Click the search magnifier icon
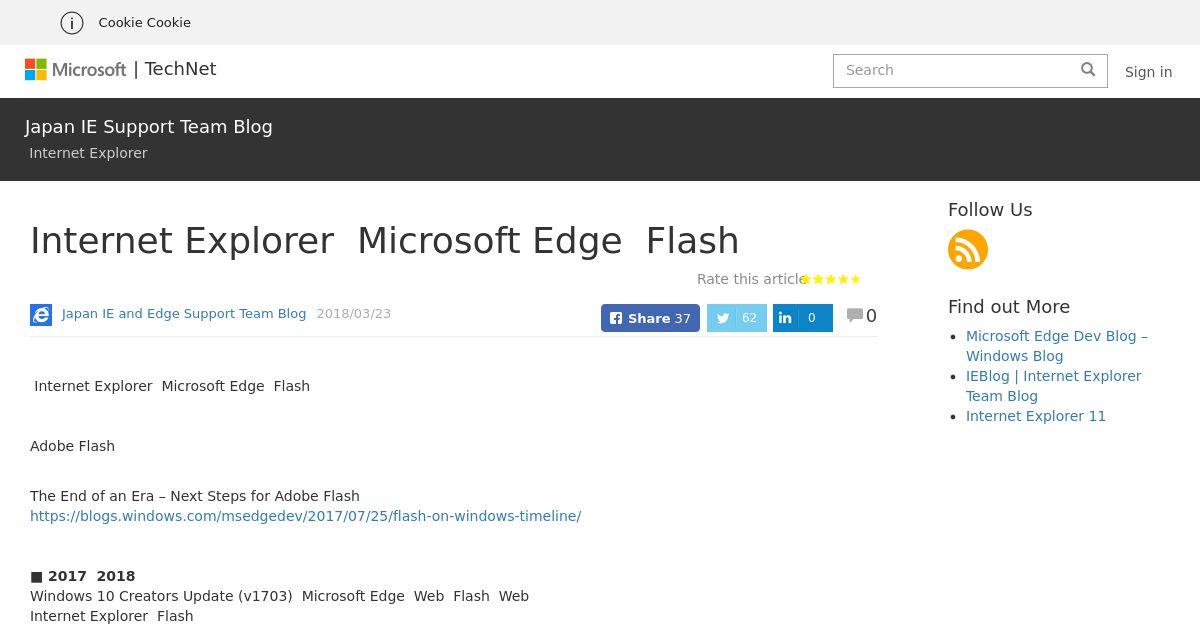The width and height of the screenshot is (1200, 630). point(1088,70)
